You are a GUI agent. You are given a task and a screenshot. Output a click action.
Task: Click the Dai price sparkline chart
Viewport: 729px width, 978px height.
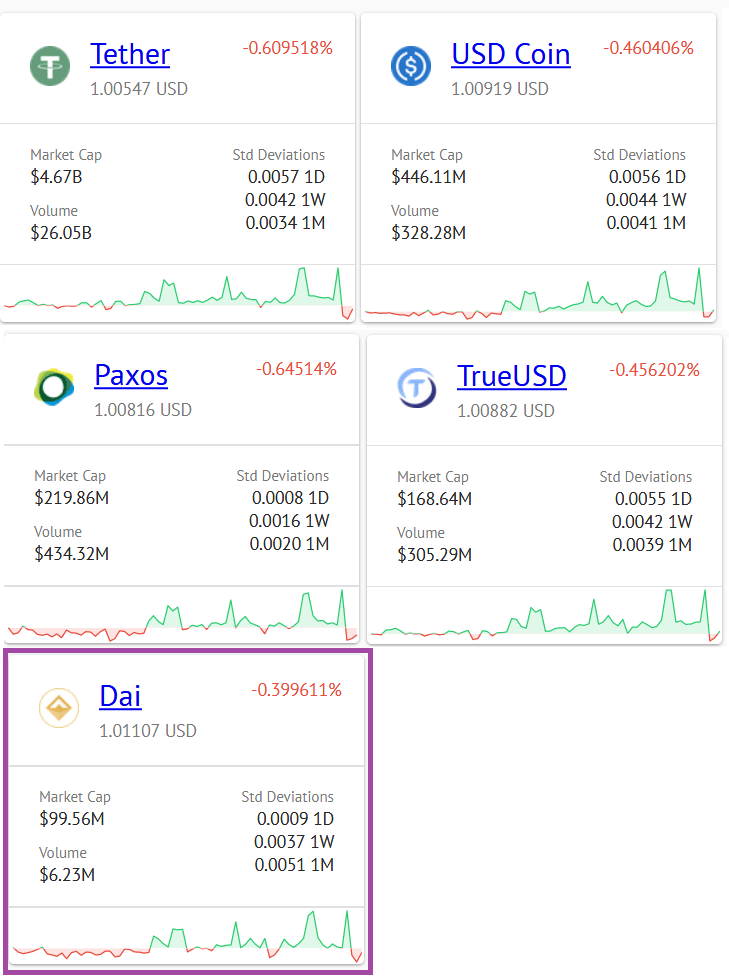[x=186, y=936]
